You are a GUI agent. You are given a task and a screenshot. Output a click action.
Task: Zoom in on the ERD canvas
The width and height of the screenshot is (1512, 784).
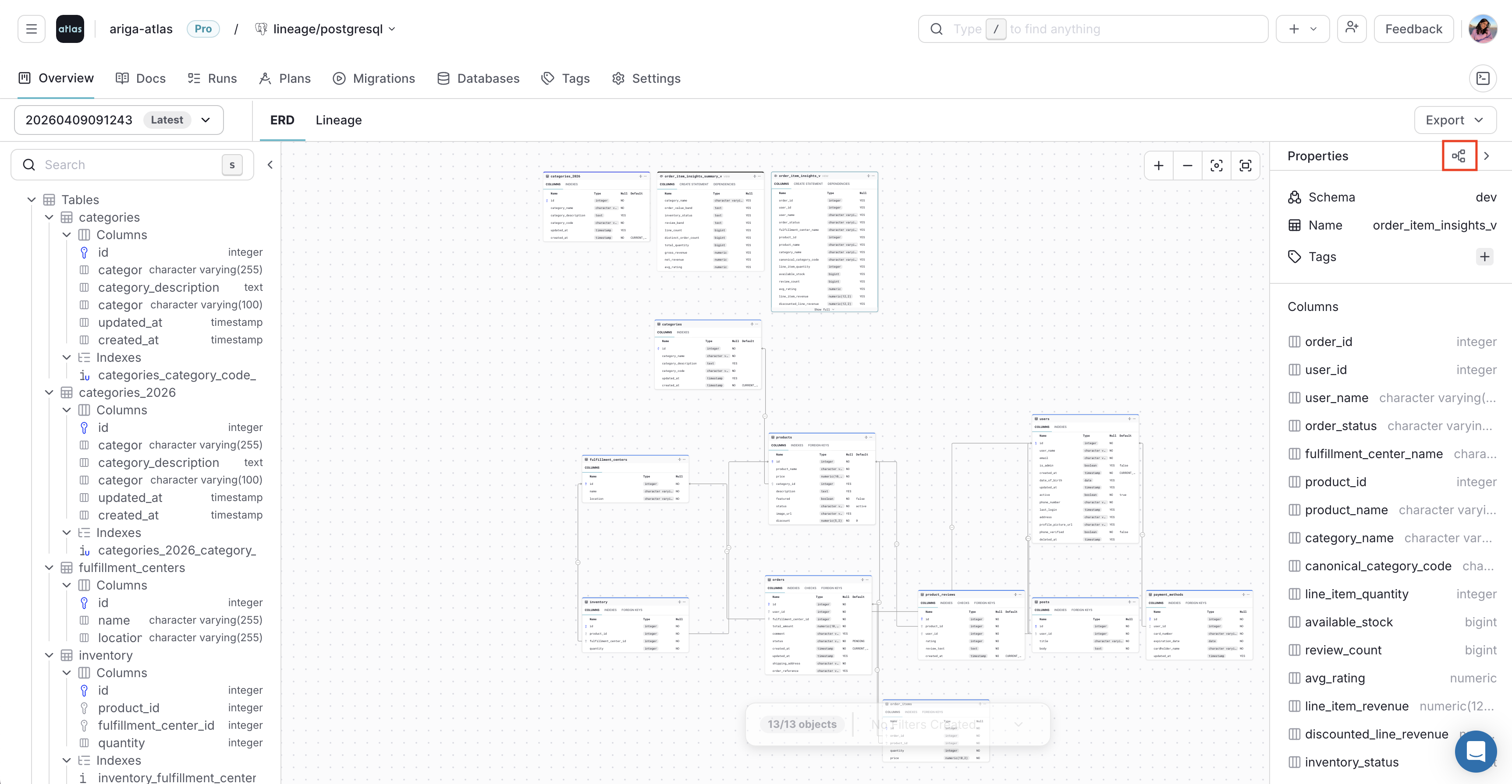pos(1159,165)
